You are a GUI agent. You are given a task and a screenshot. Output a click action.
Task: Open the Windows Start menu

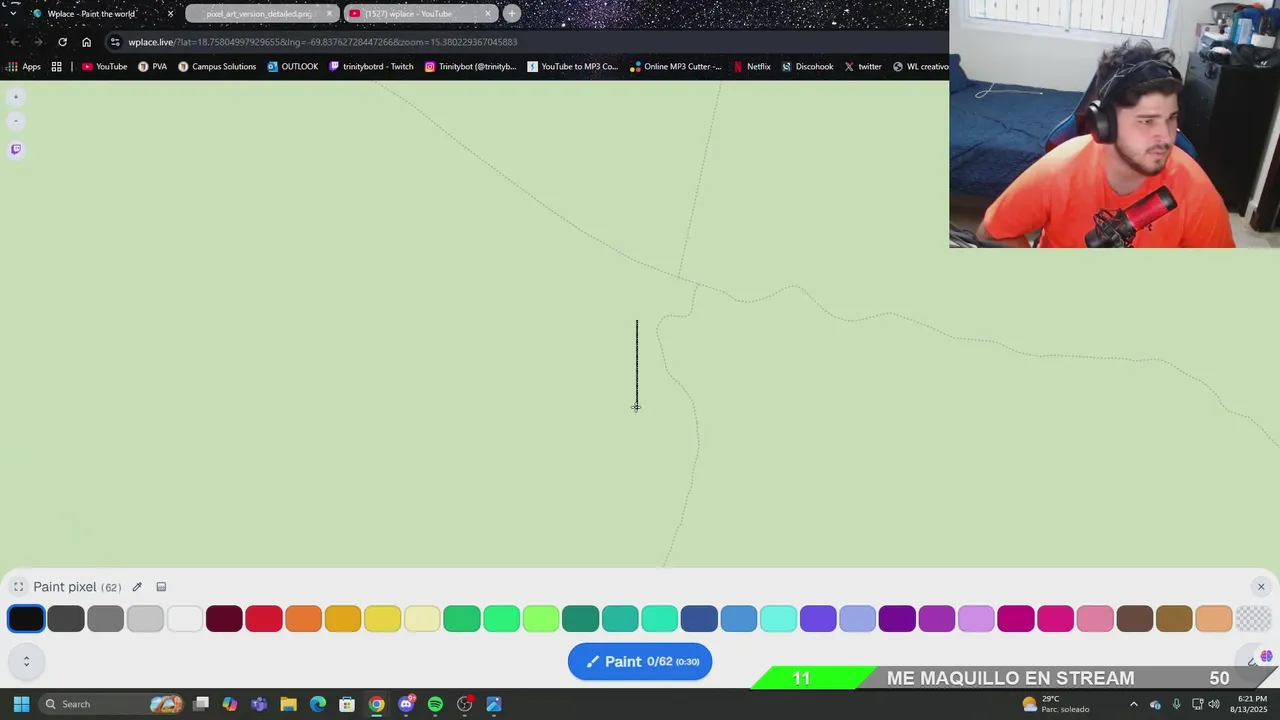[x=21, y=704]
